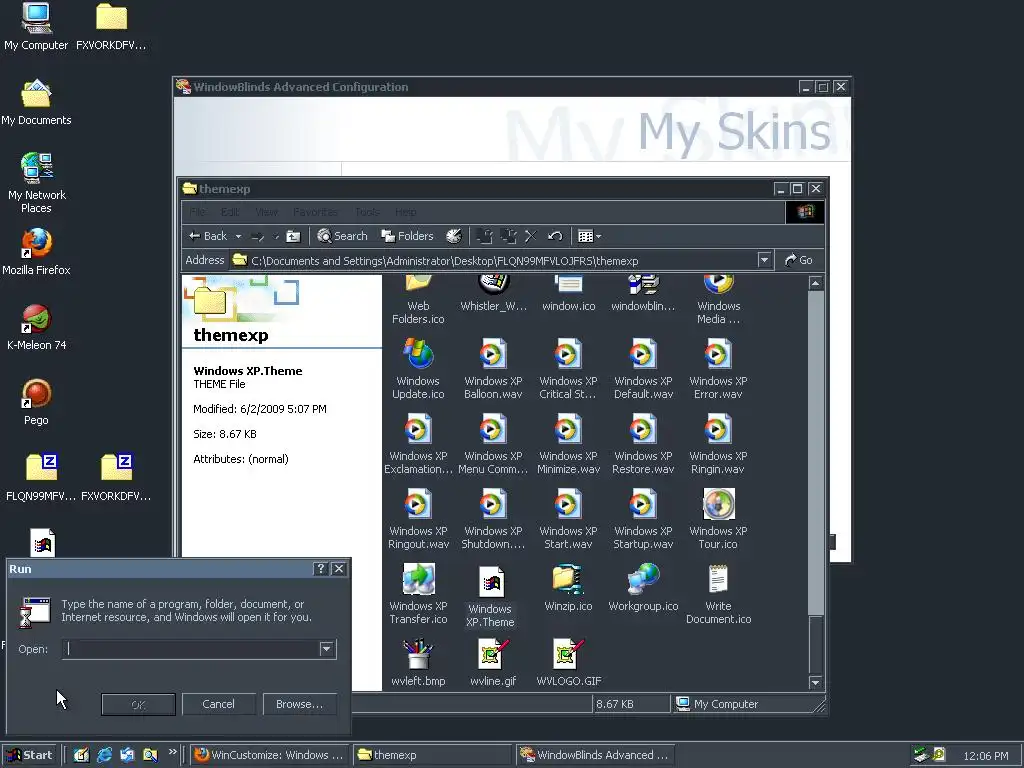Select the wvleft.bmp file
The image size is (1024, 768).
pos(418,662)
